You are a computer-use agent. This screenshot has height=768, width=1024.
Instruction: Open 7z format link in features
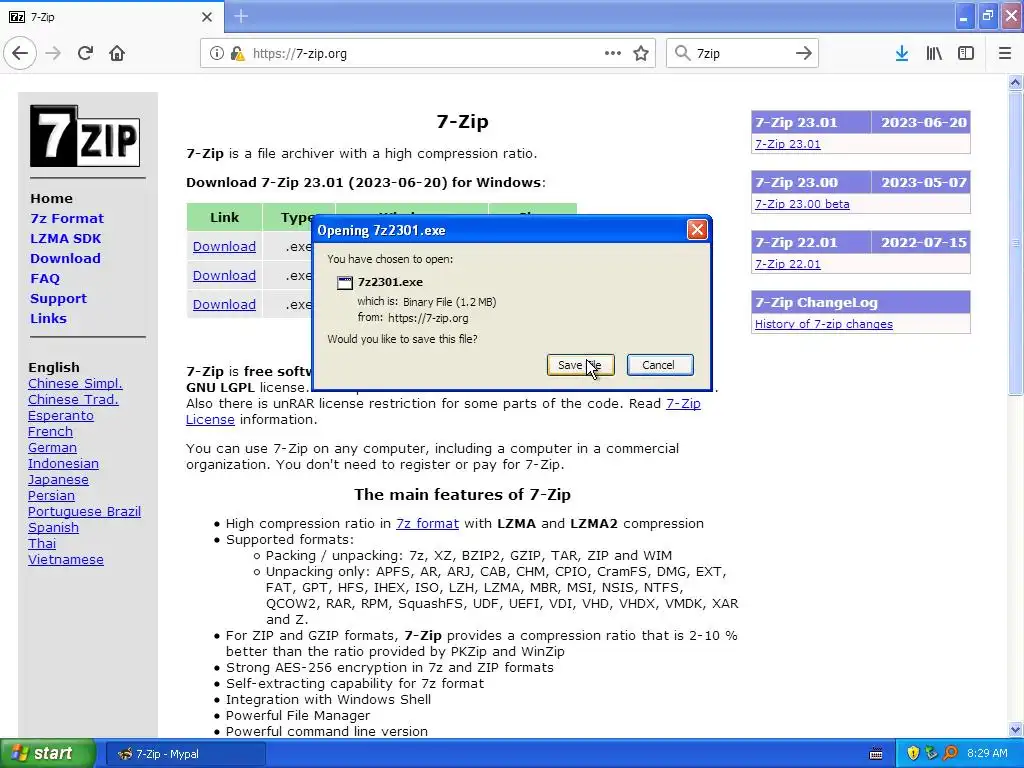tap(427, 524)
